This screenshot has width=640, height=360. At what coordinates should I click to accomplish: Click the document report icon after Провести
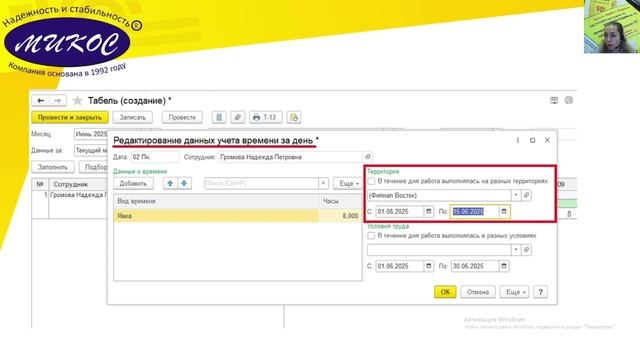(x=219, y=118)
